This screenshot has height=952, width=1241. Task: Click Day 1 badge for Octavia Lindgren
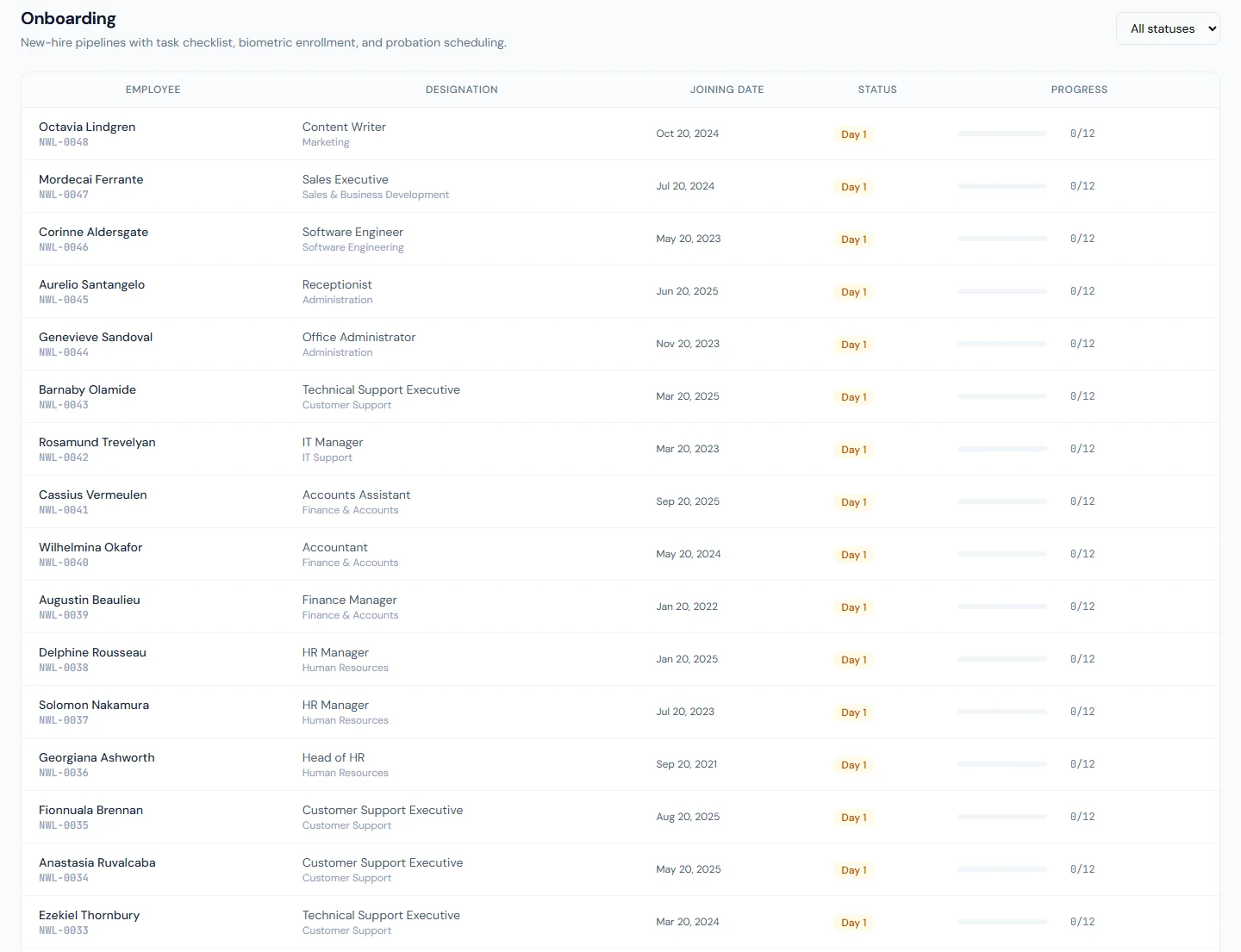click(854, 134)
